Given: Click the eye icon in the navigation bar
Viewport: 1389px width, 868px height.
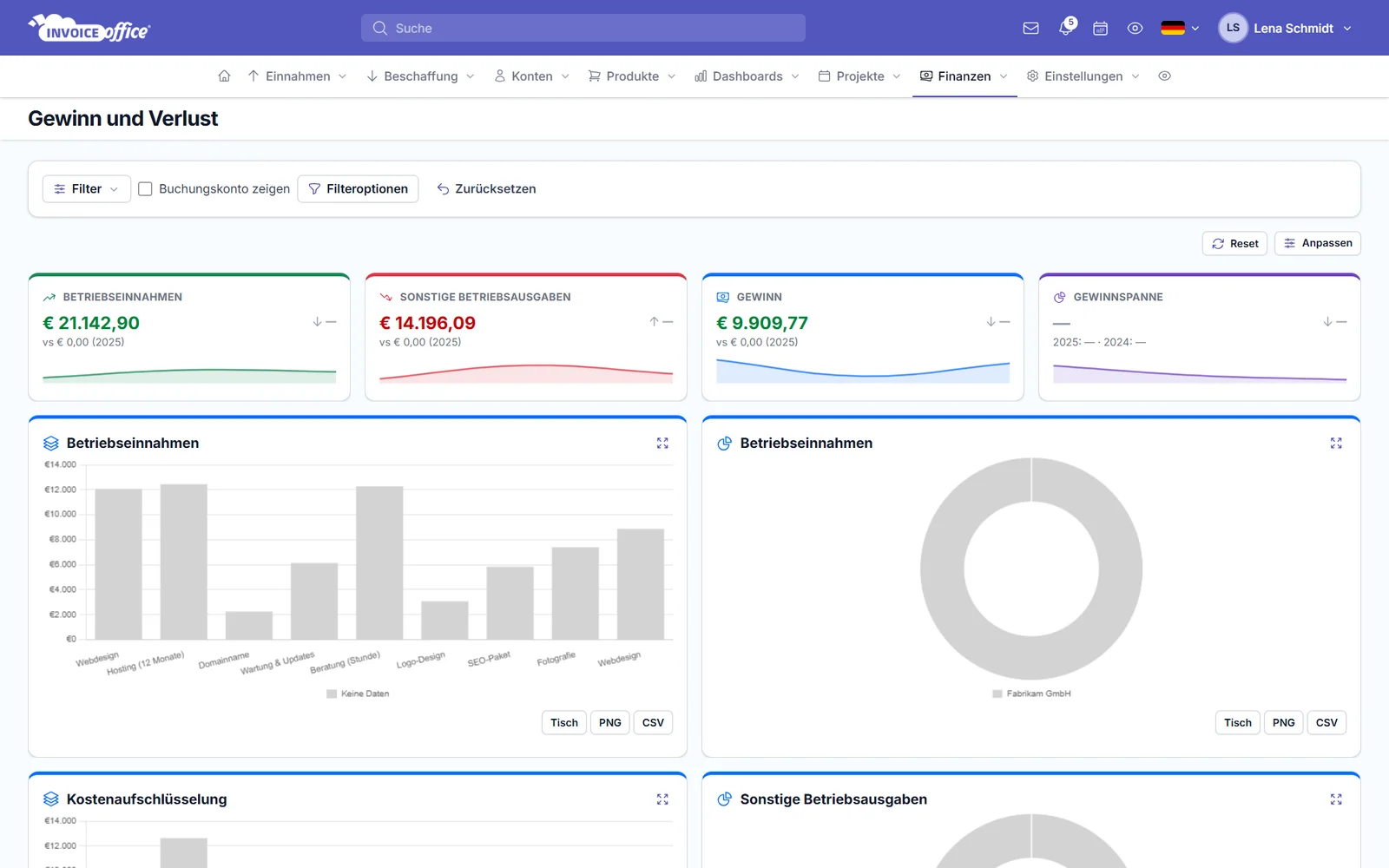Looking at the screenshot, I should point(1165,76).
